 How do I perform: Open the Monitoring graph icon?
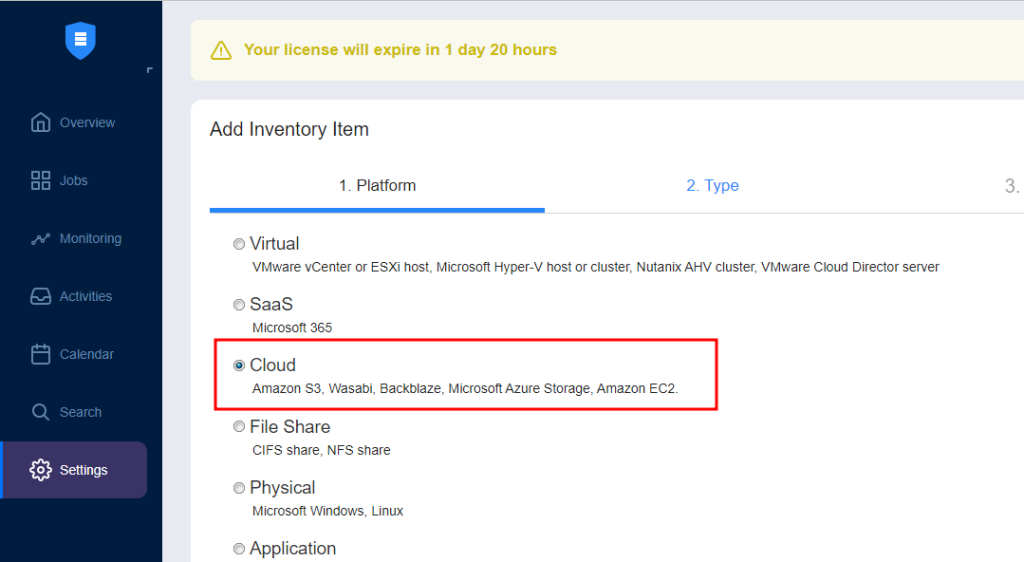tap(40, 238)
